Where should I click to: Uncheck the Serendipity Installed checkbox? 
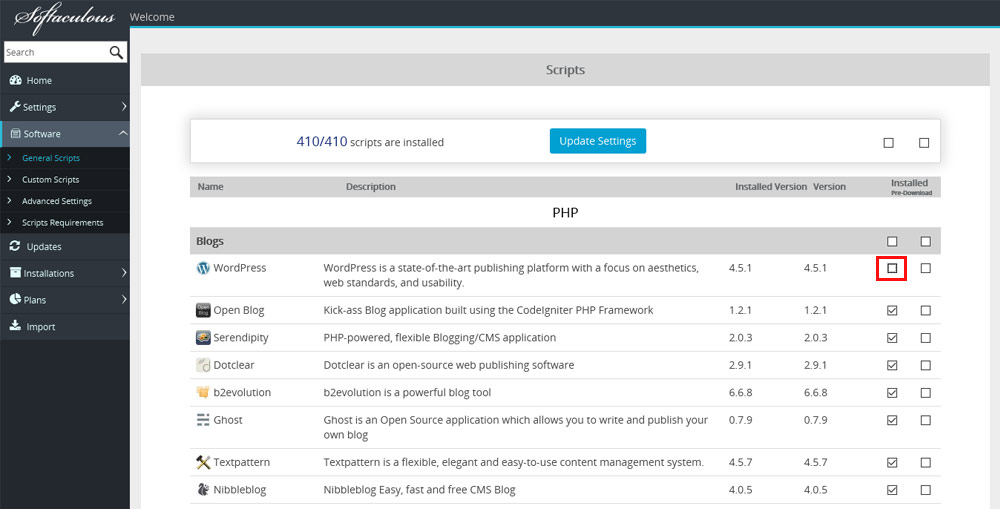tap(892, 337)
